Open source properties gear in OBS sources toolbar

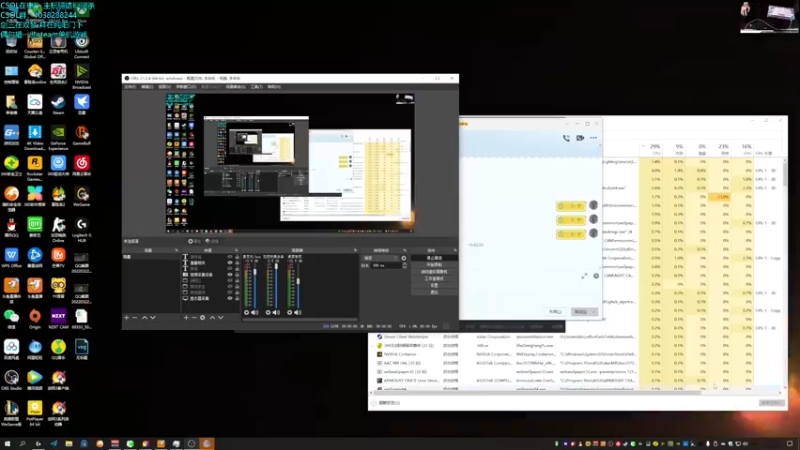coord(203,317)
